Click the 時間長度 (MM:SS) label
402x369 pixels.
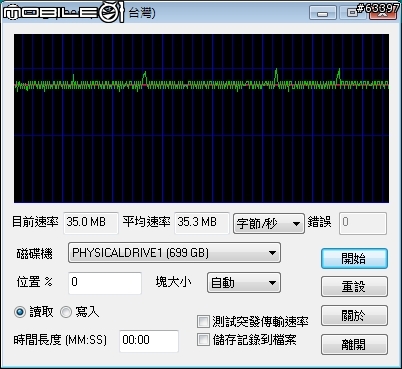point(60,340)
